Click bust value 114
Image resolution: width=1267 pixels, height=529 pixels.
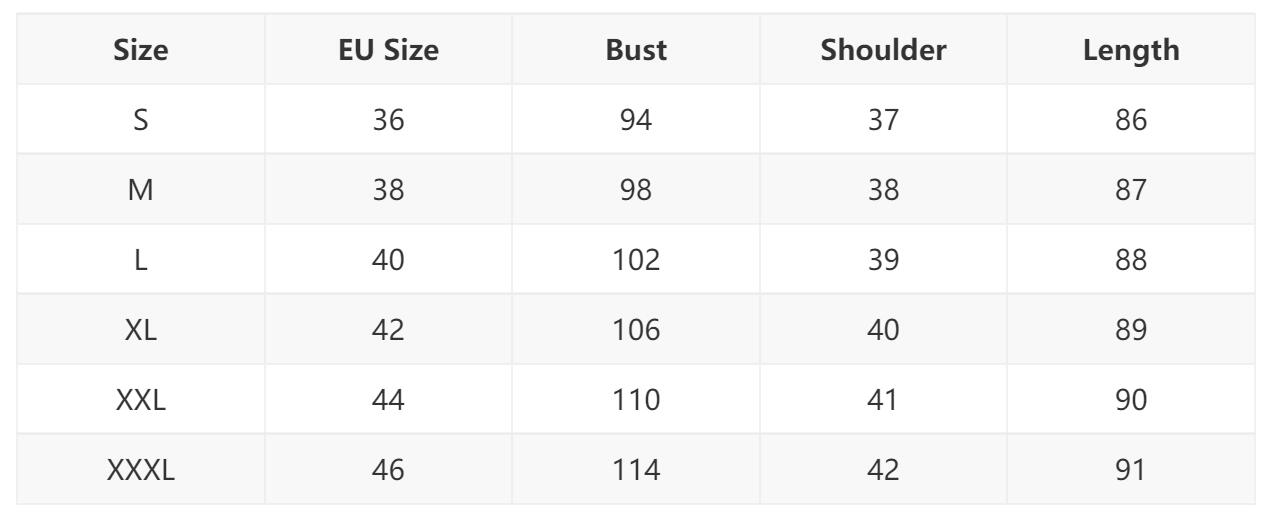tap(636, 469)
